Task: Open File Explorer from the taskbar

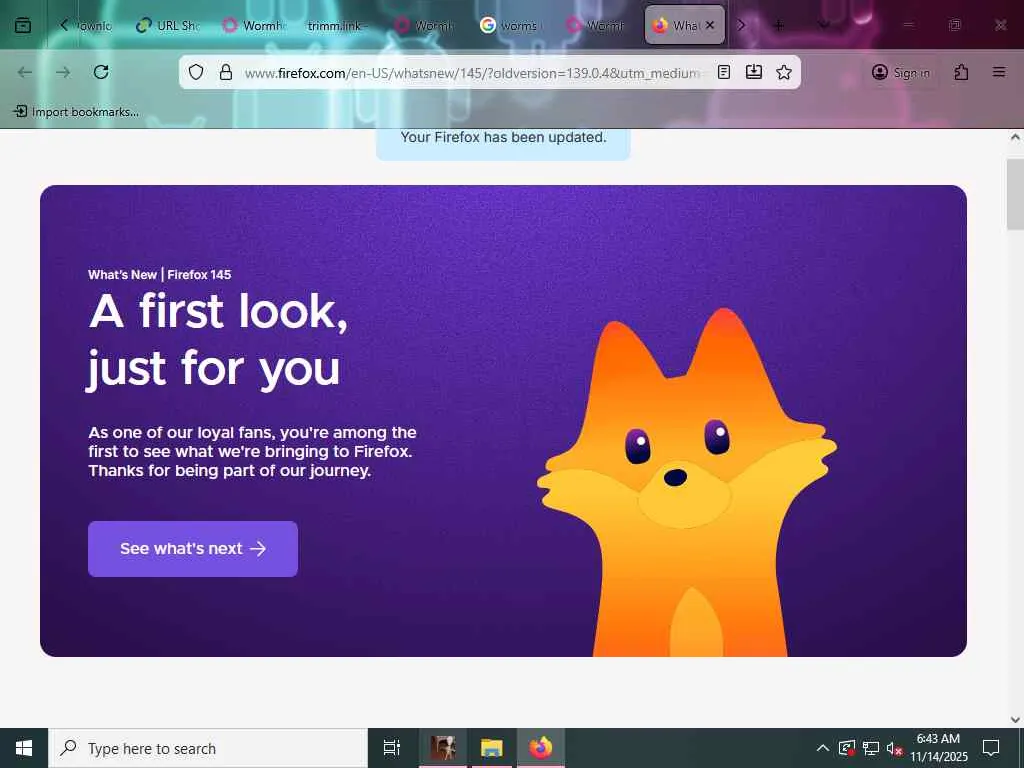Action: (x=492, y=748)
